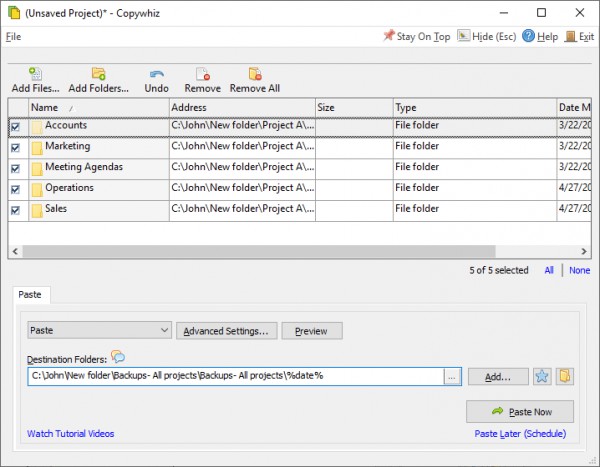Select the Paste tab
The width and height of the screenshot is (600, 467).
pos(30,295)
